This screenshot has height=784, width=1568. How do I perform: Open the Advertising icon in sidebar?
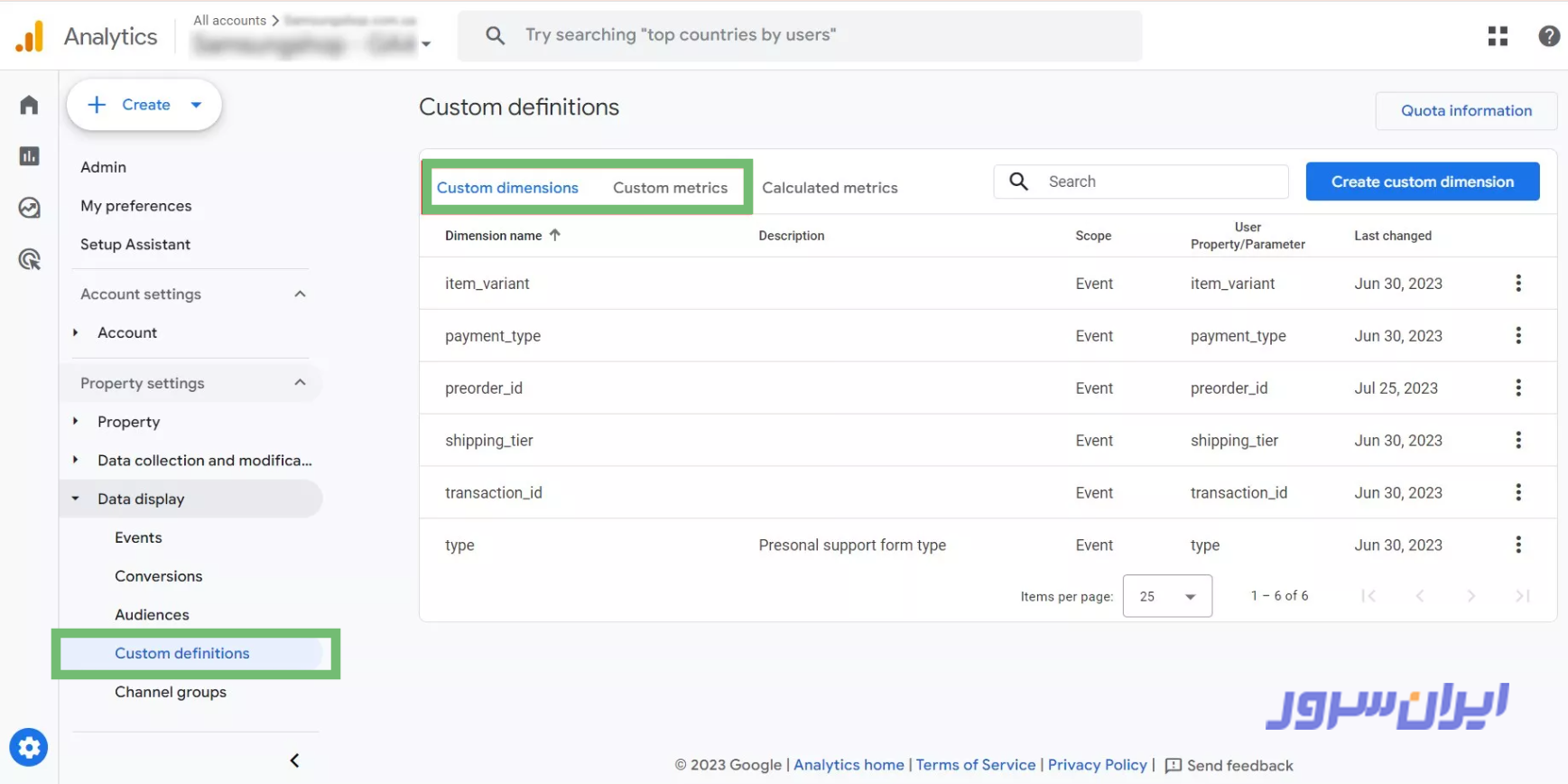(29, 260)
